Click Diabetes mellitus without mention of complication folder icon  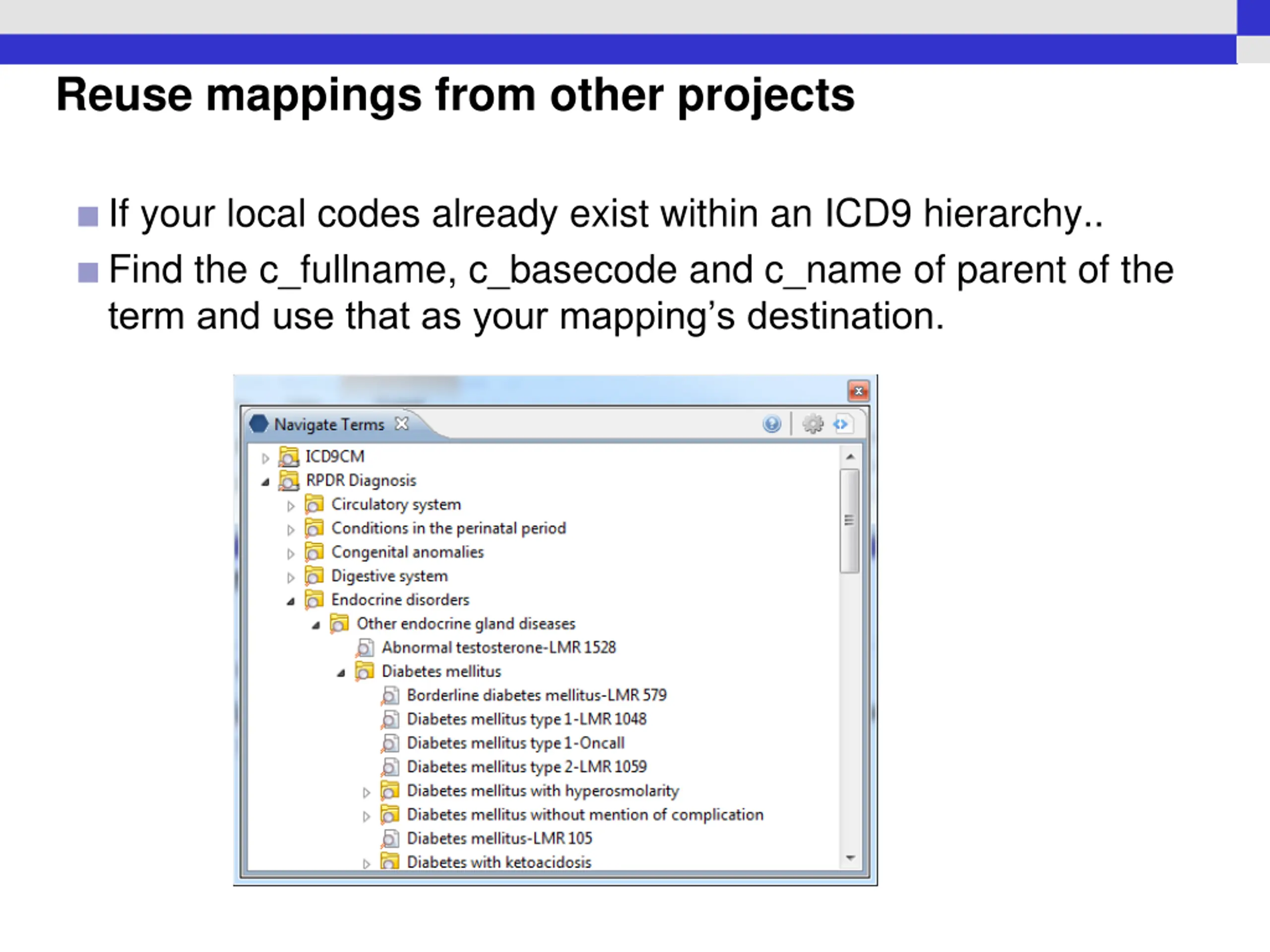[x=390, y=815]
